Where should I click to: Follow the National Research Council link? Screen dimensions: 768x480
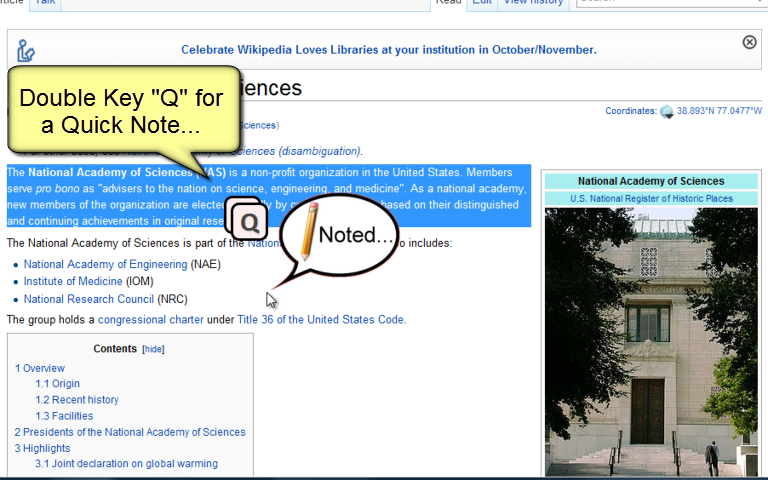click(89, 299)
